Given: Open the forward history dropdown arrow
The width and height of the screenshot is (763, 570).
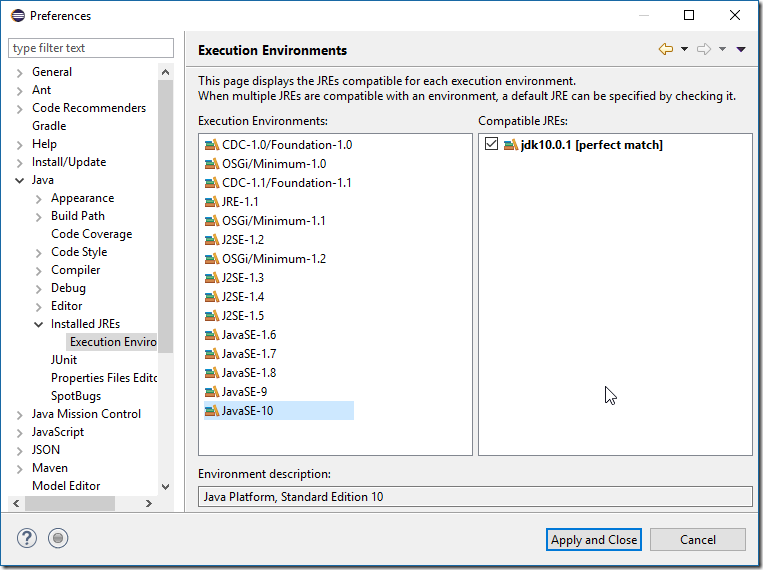Looking at the screenshot, I should click(723, 49).
